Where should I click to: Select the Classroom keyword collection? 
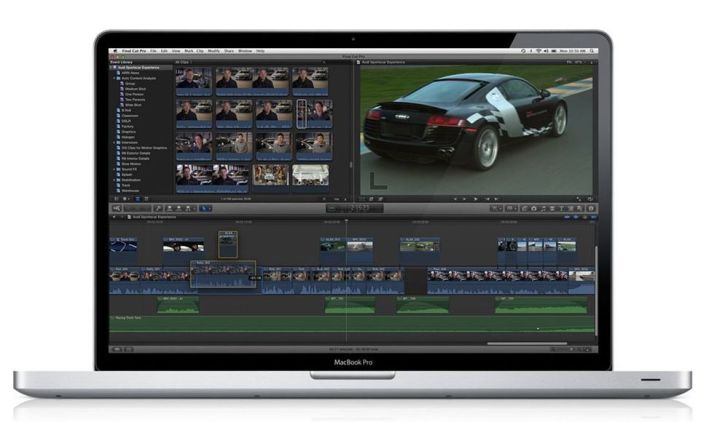tap(128, 116)
